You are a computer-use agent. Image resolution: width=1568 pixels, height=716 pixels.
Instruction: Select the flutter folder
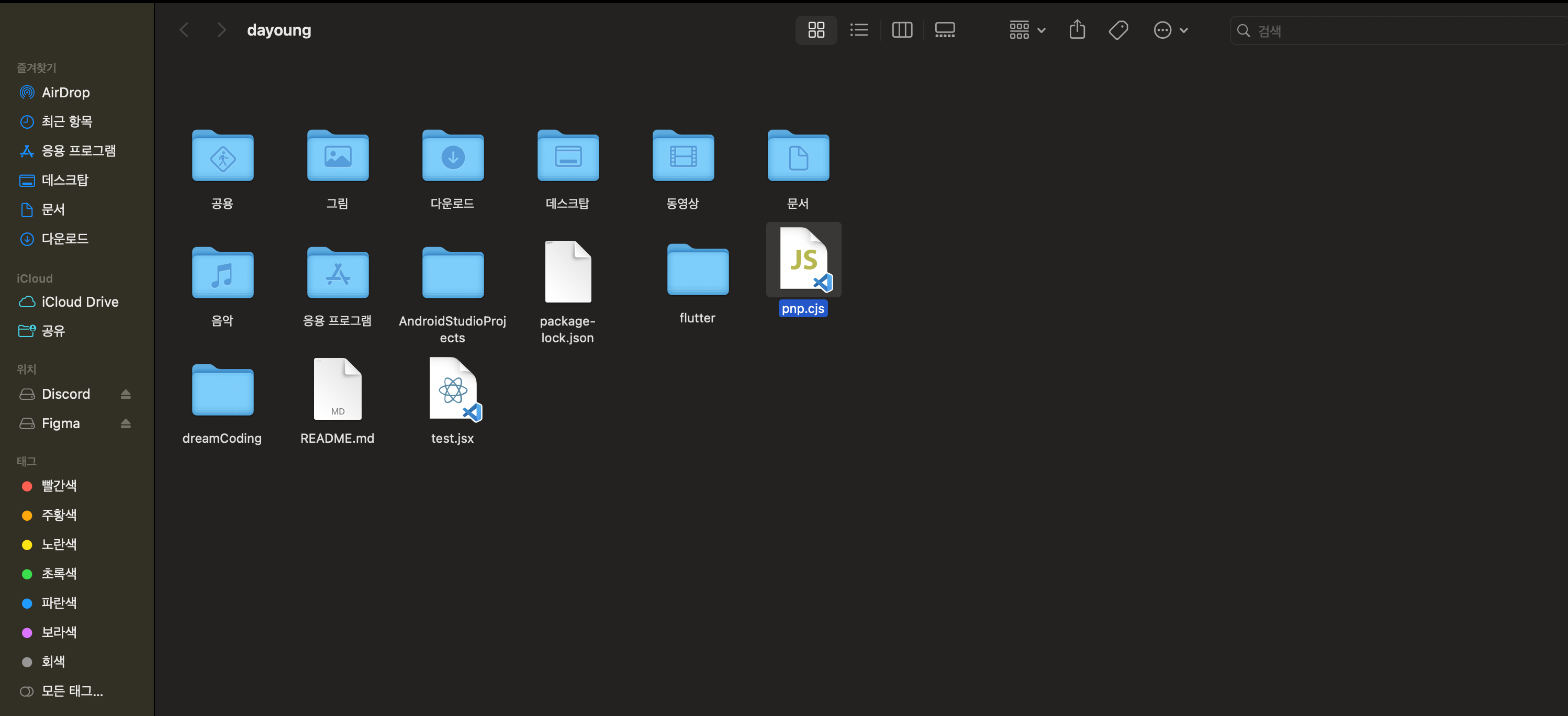point(697,270)
